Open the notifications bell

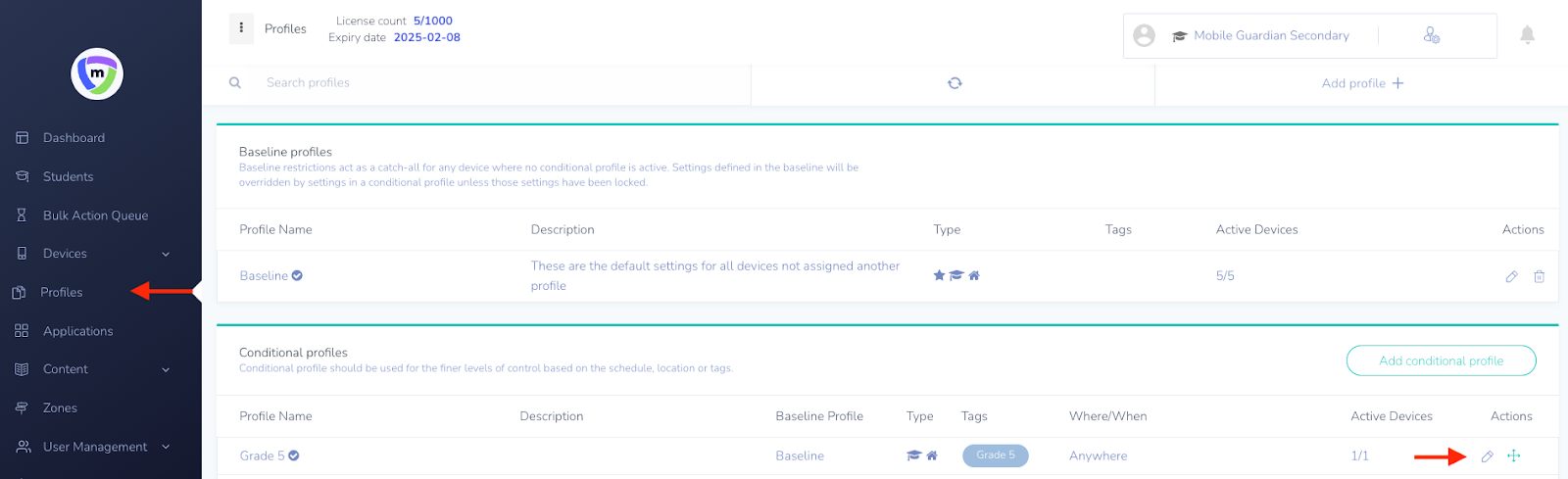coord(1527,35)
